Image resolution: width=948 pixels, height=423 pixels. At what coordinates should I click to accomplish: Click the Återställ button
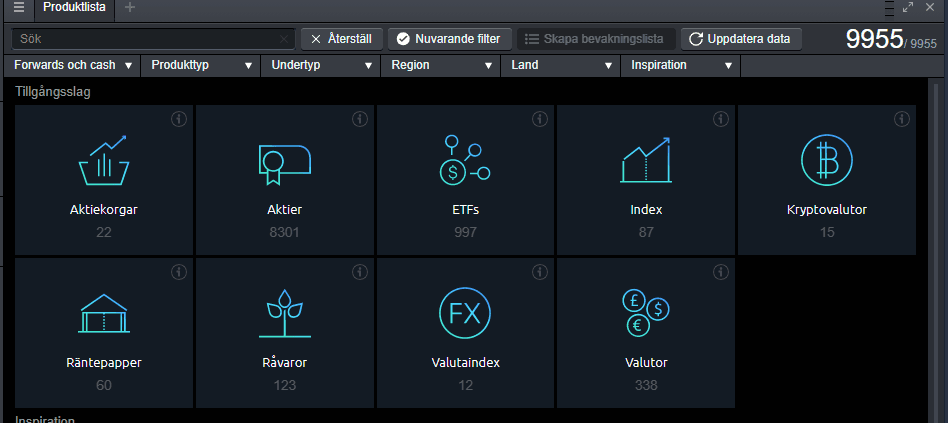[x=343, y=39]
